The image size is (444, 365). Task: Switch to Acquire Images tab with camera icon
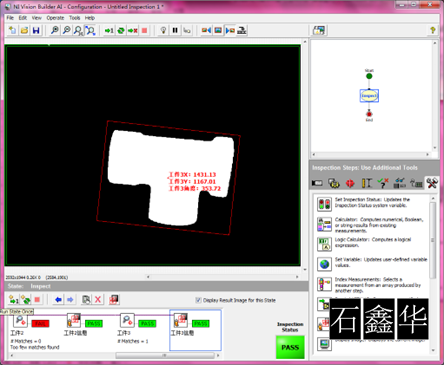click(x=317, y=183)
